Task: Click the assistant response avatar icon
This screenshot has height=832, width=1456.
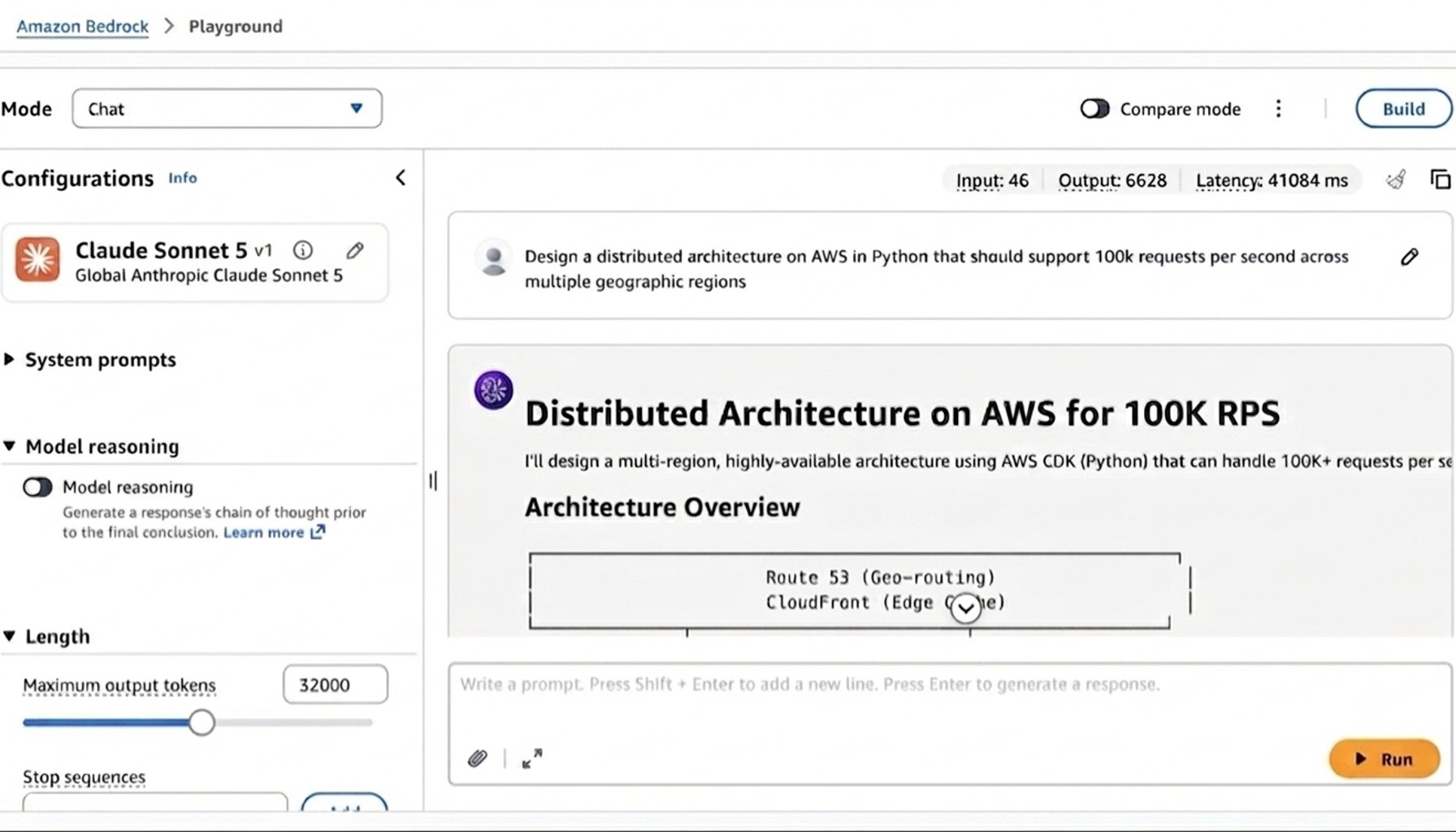Action: (x=493, y=390)
